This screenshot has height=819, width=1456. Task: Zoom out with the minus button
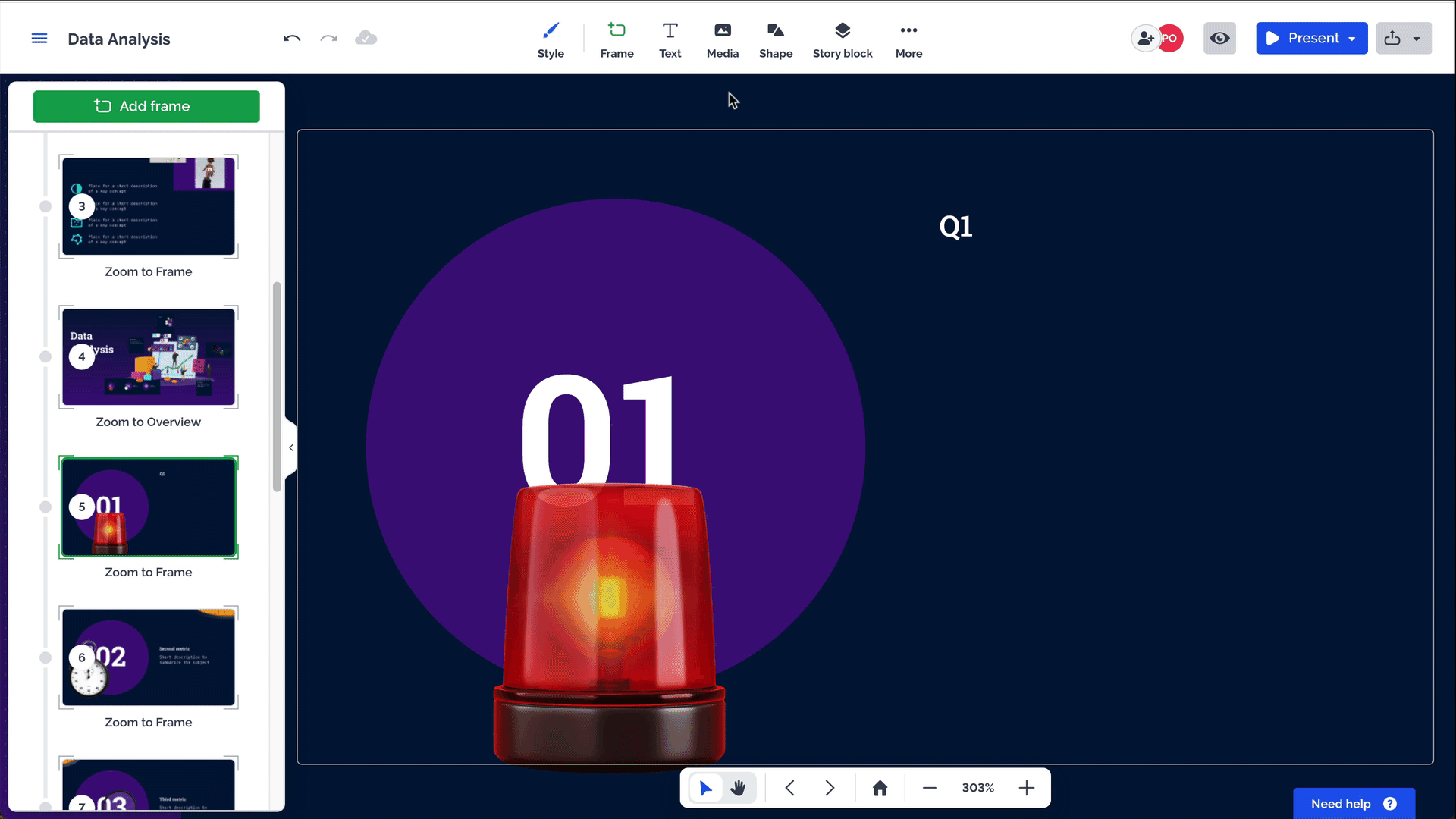pyautogui.click(x=929, y=788)
